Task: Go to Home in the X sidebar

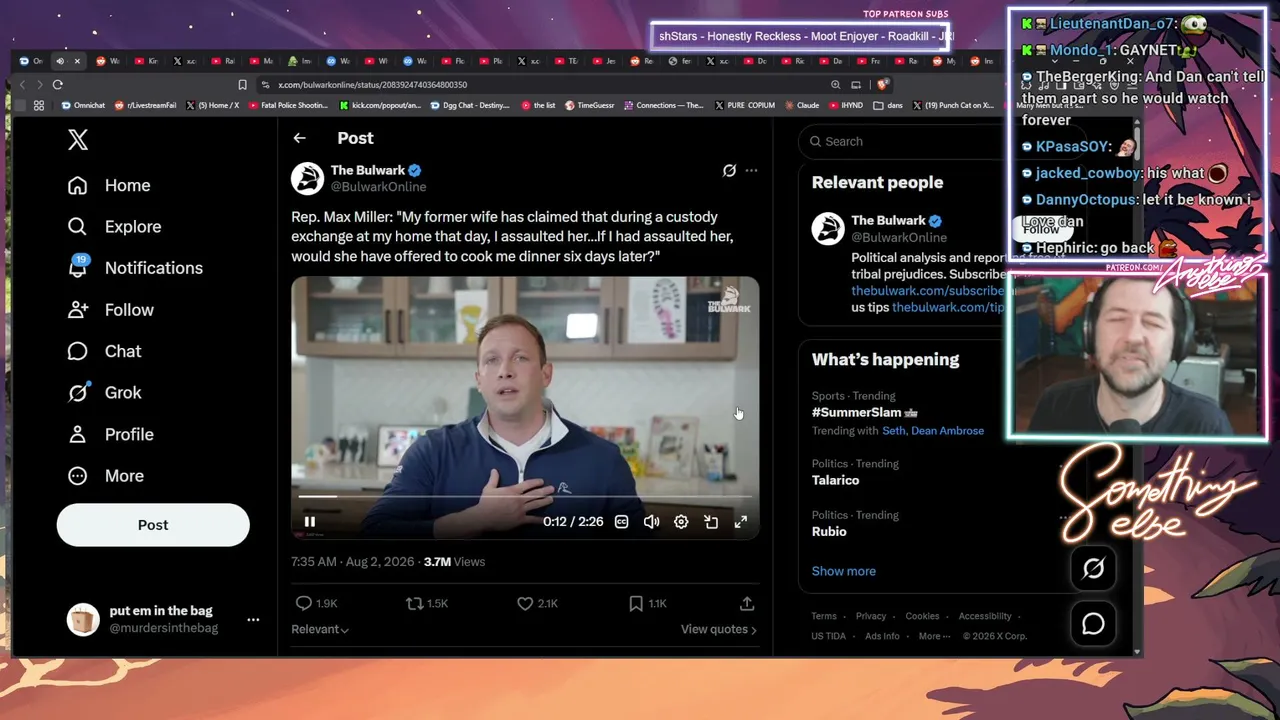Action: click(109, 185)
